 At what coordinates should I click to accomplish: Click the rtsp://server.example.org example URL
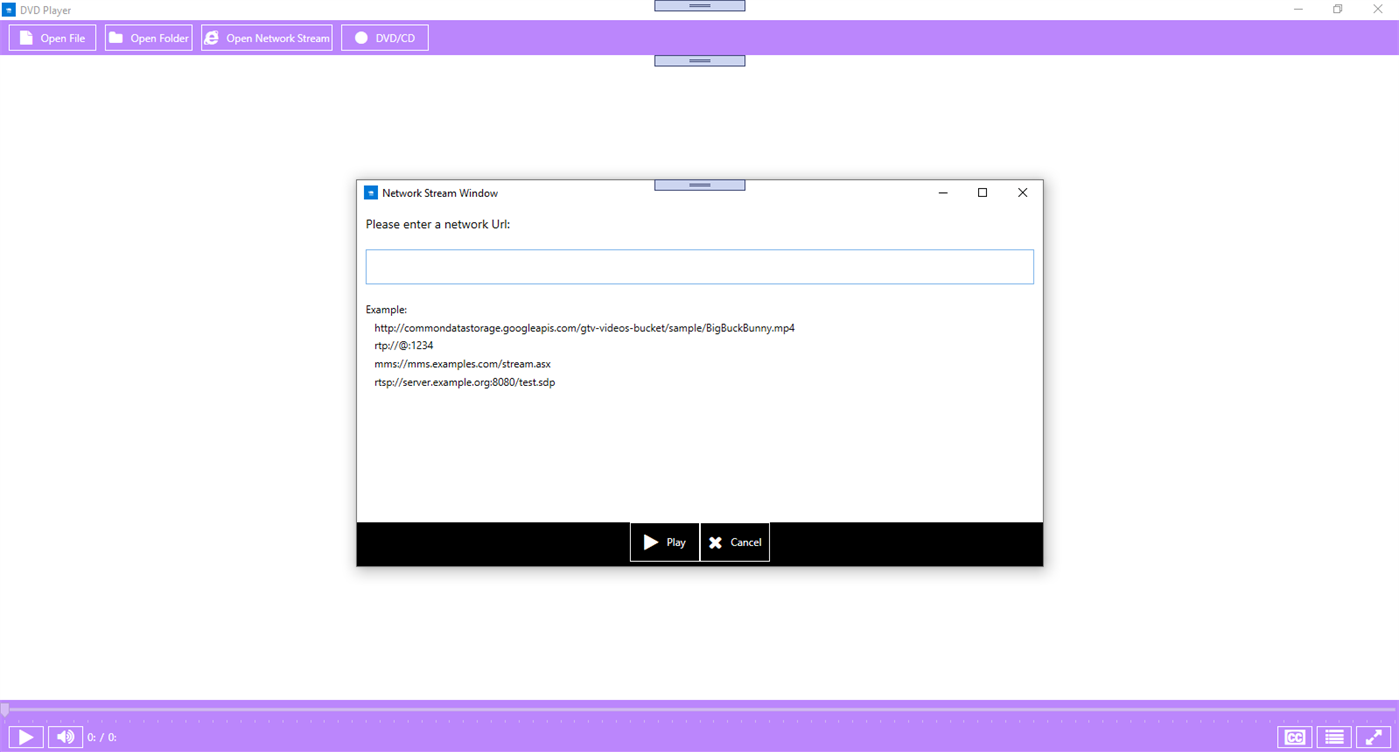[464, 382]
